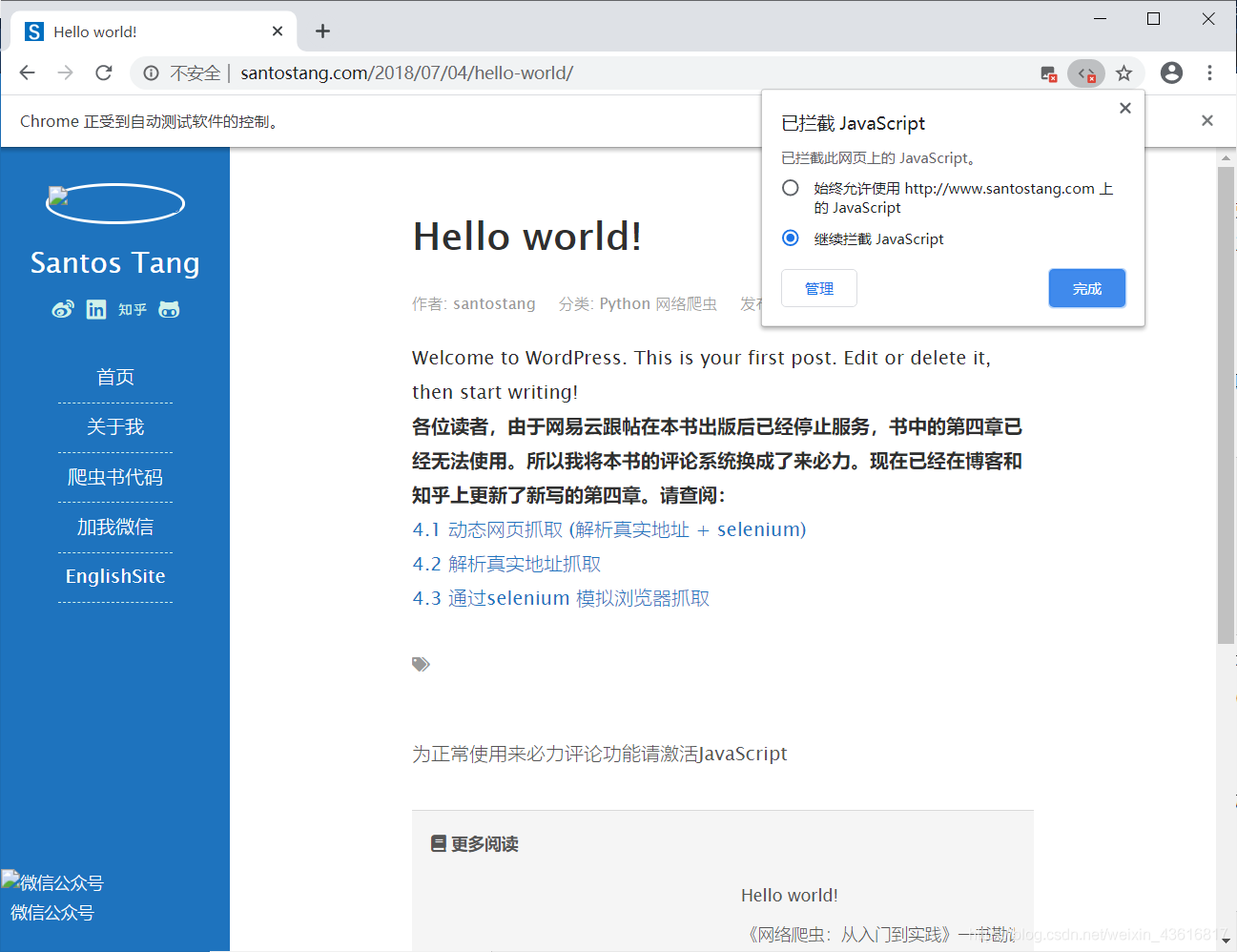This screenshot has height=952, width=1237.
Task: Open link 4.3 通过selenium 模拟浏览器抓取
Action: click(x=561, y=598)
